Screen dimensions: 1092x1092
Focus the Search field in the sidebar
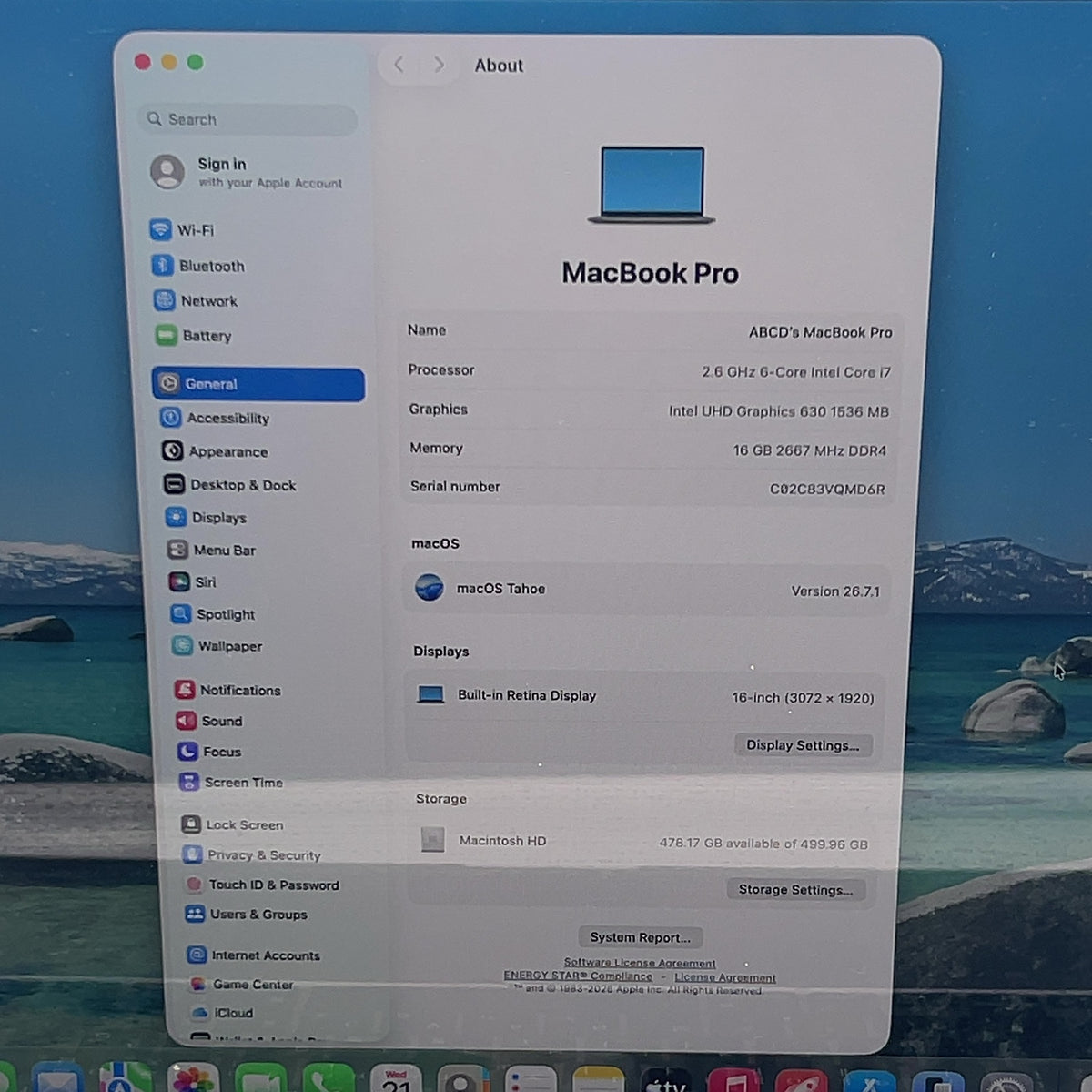coord(248,119)
